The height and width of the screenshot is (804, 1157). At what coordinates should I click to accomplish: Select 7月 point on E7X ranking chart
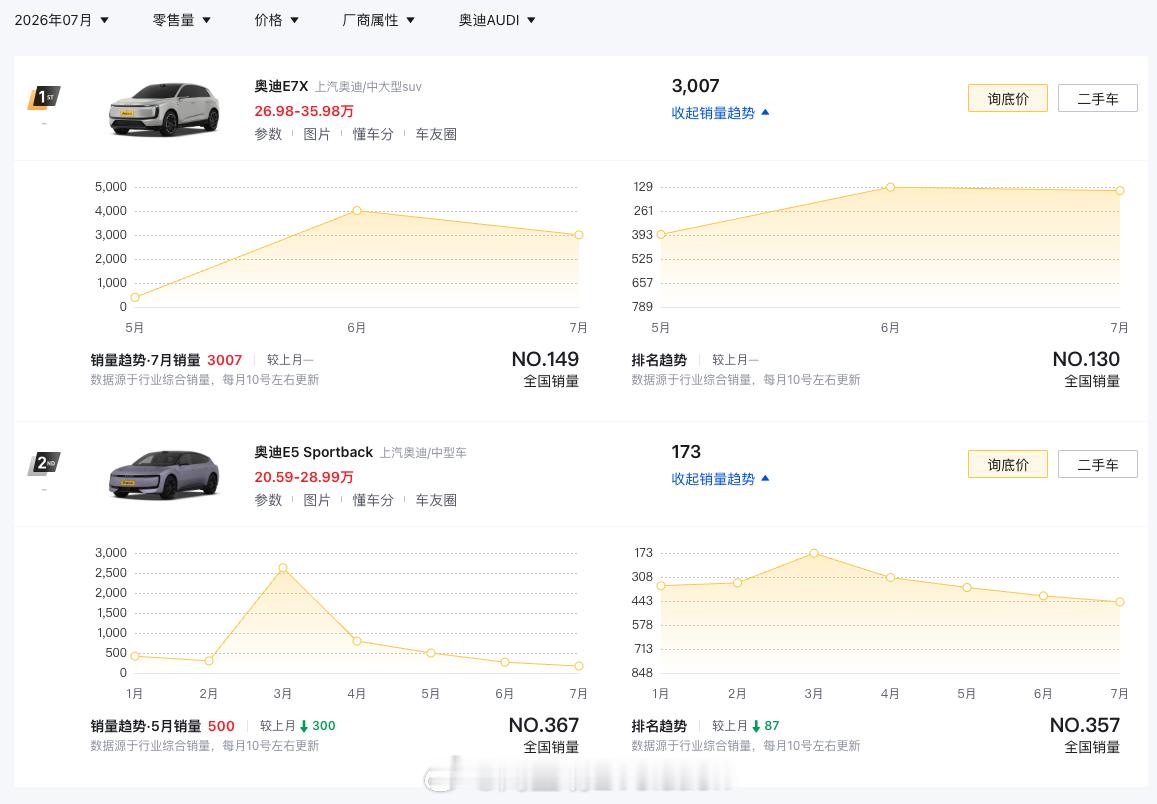click(1119, 190)
